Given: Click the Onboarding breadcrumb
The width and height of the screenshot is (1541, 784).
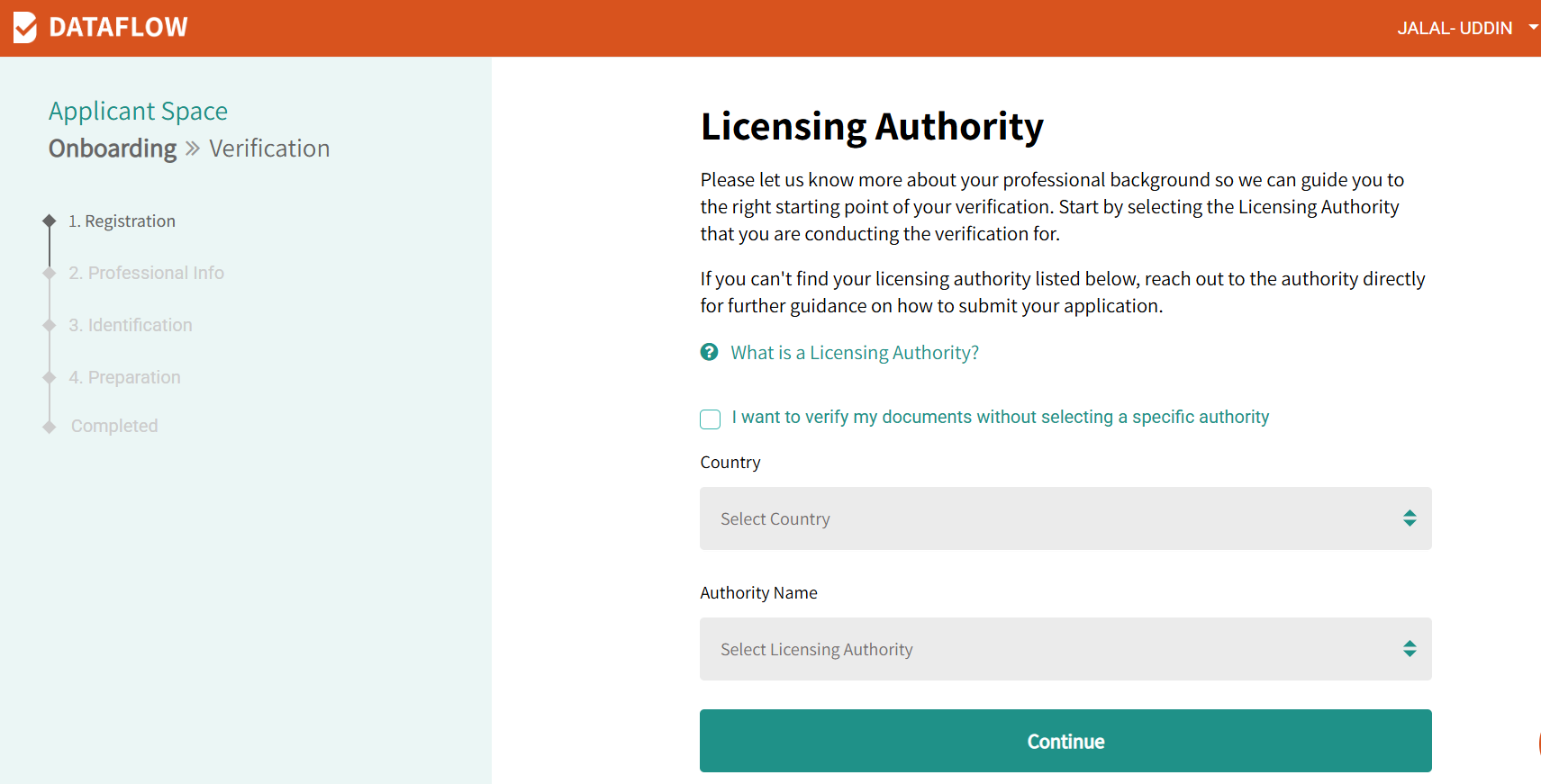Looking at the screenshot, I should [x=113, y=149].
